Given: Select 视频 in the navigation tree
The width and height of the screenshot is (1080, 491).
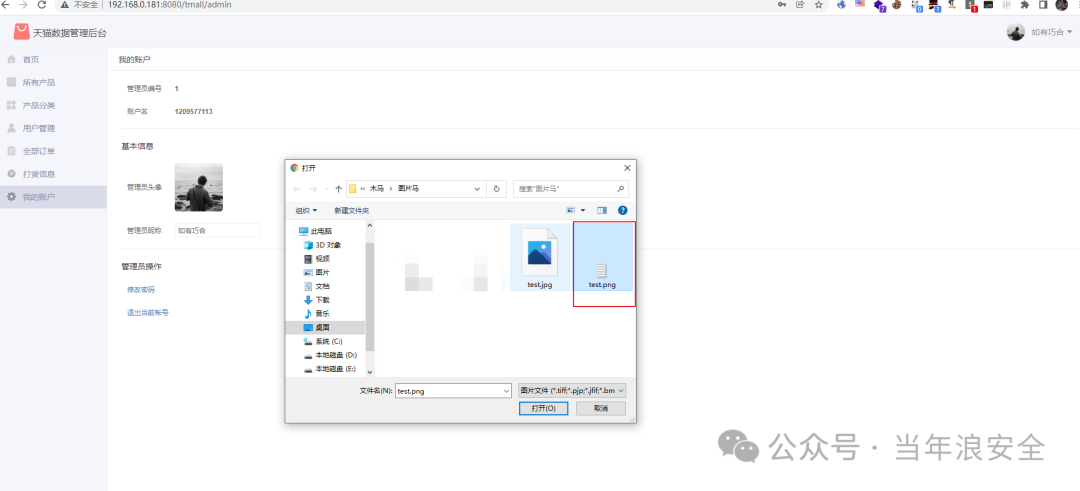Looking at the screenshot, I should pyautogui.click(x=317, y=259).
